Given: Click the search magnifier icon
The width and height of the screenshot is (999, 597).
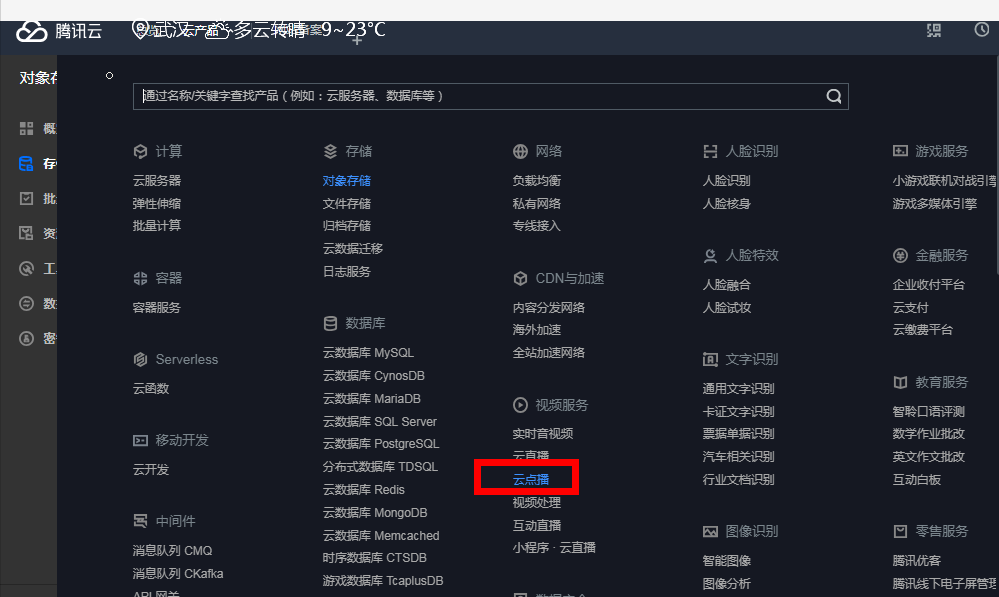Looking at the screenshot, I should (x=833, y=96).
